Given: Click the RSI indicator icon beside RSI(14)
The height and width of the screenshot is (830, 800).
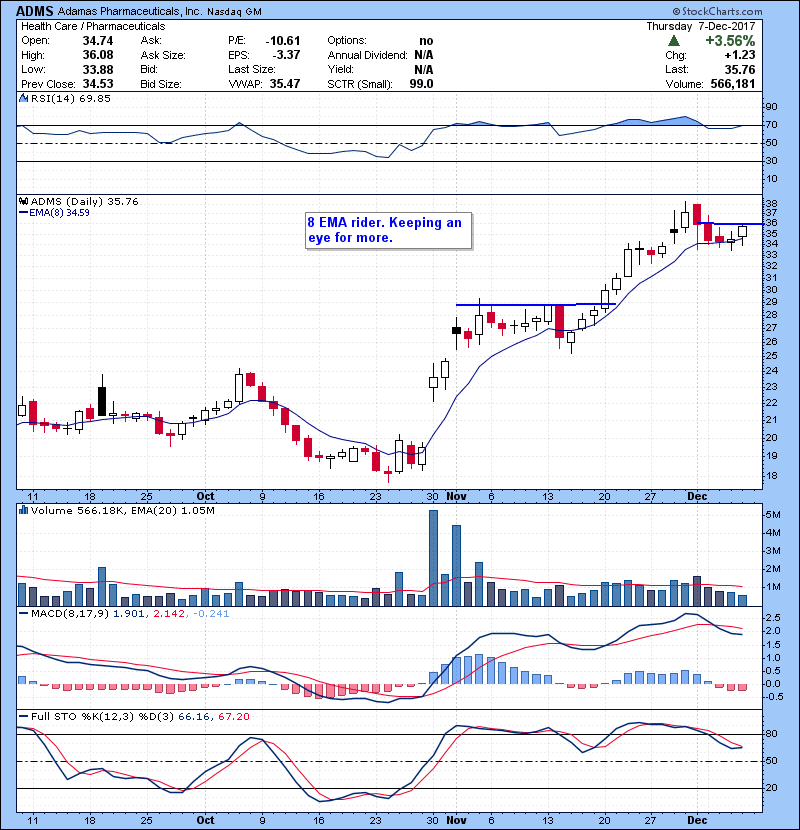Looking at the screenshot, I should 23,98.
